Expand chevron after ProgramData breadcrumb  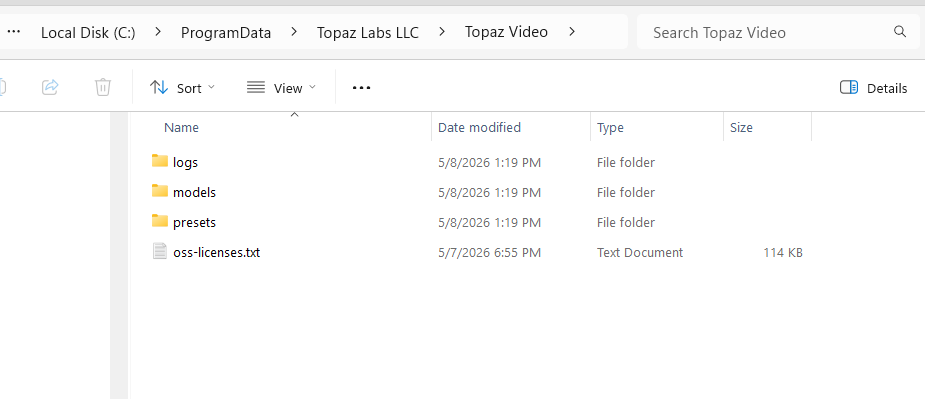294,32
